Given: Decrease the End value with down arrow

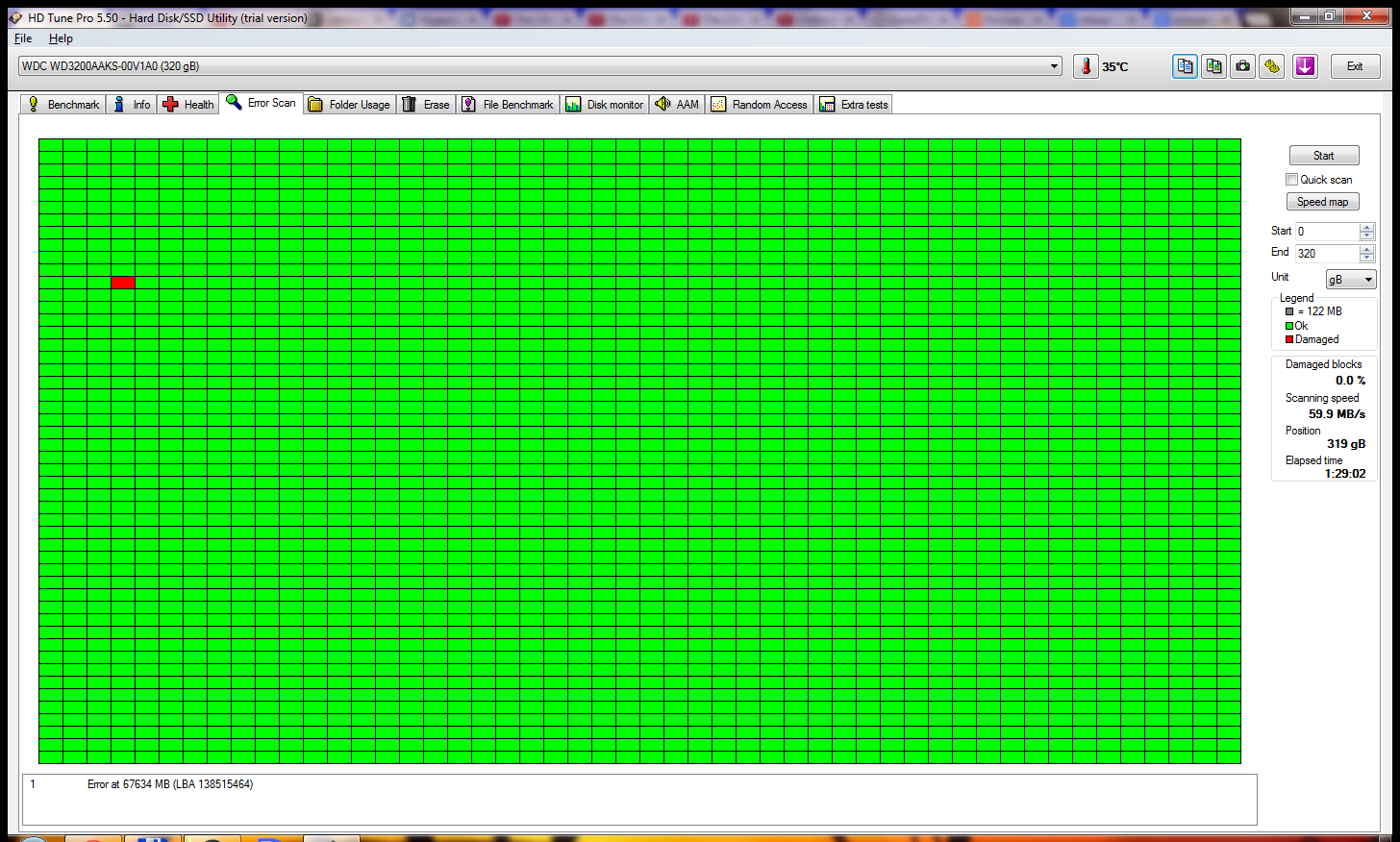Looking at the screenshot, I should (x=1366, y=258).
